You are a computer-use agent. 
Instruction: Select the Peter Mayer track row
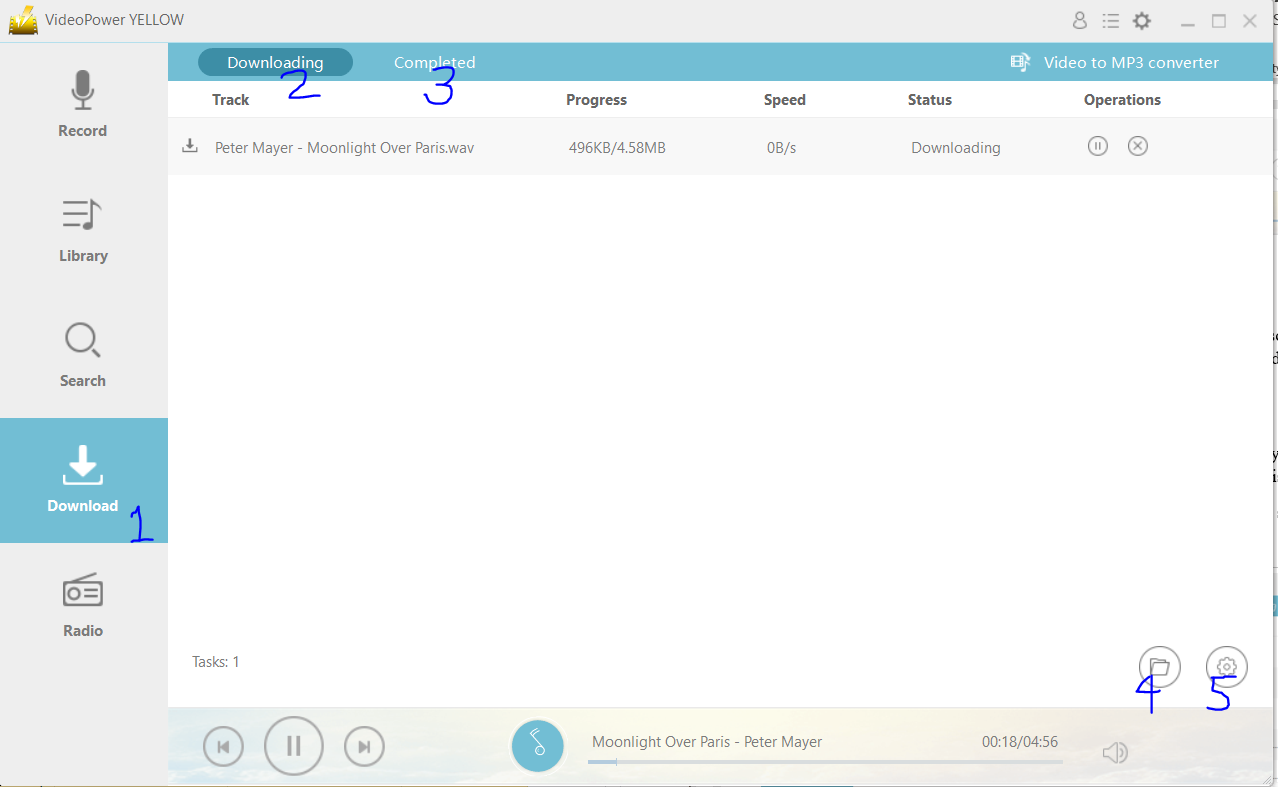[344, 146]
